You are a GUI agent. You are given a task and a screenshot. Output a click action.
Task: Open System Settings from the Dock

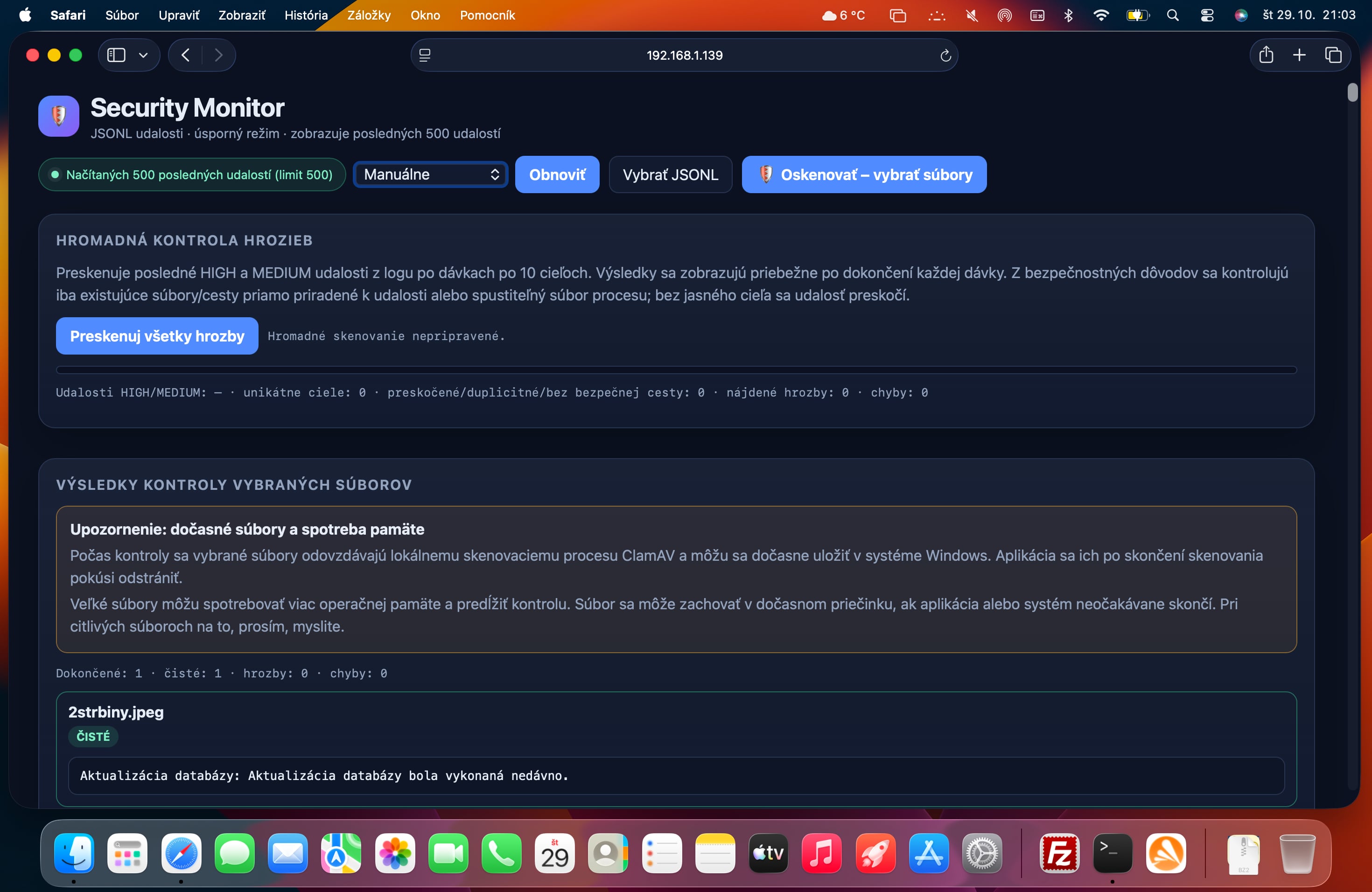982,853
